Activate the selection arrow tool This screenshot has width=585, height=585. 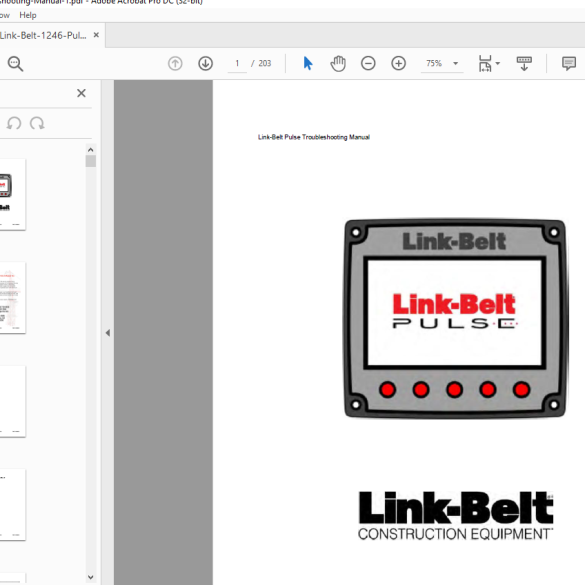[308, 63]
